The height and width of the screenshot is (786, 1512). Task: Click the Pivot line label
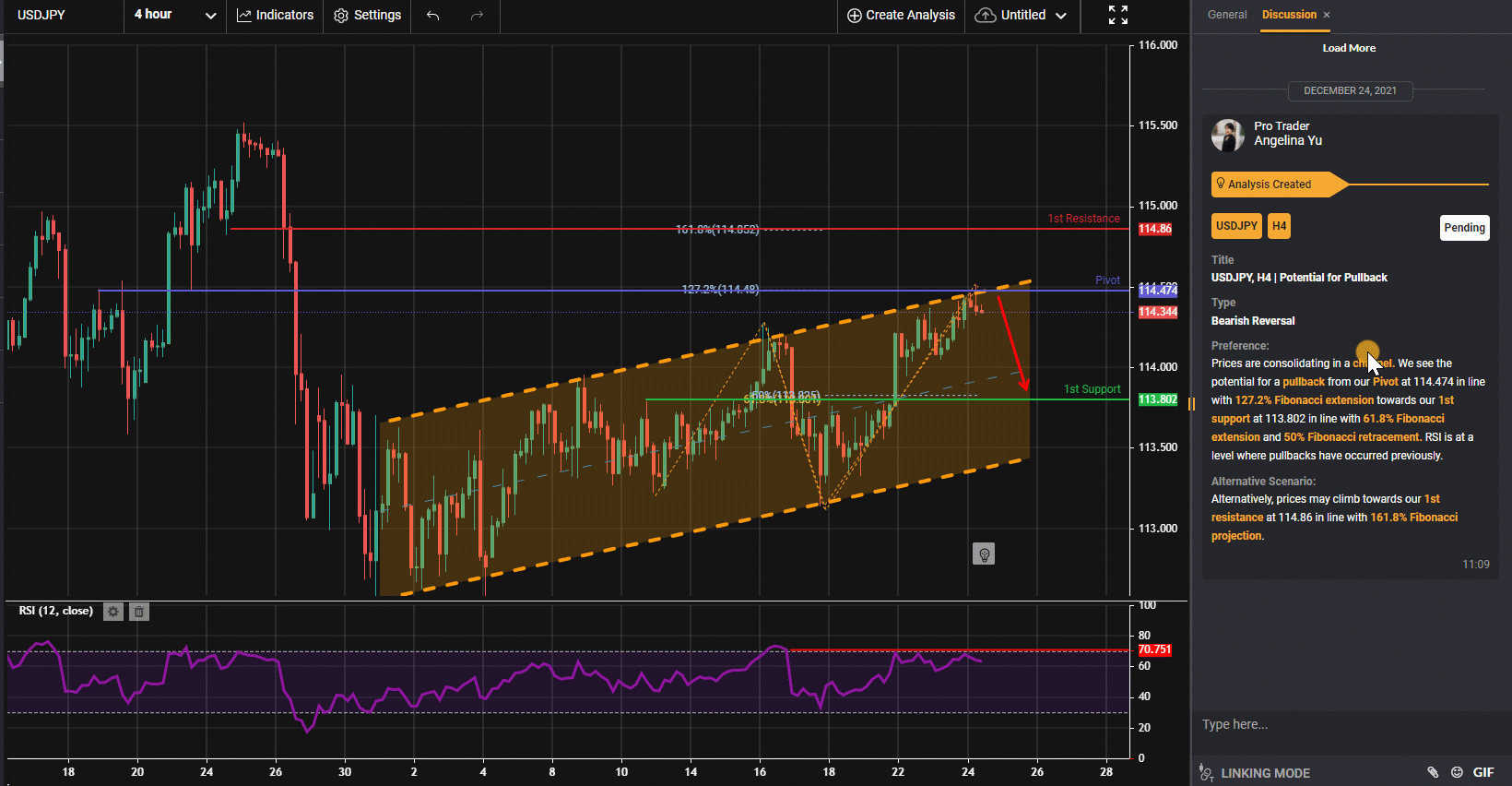[1107, 280]
